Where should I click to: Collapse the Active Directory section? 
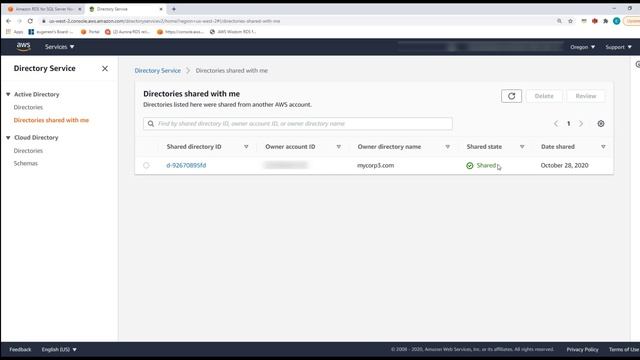[8, 94]
